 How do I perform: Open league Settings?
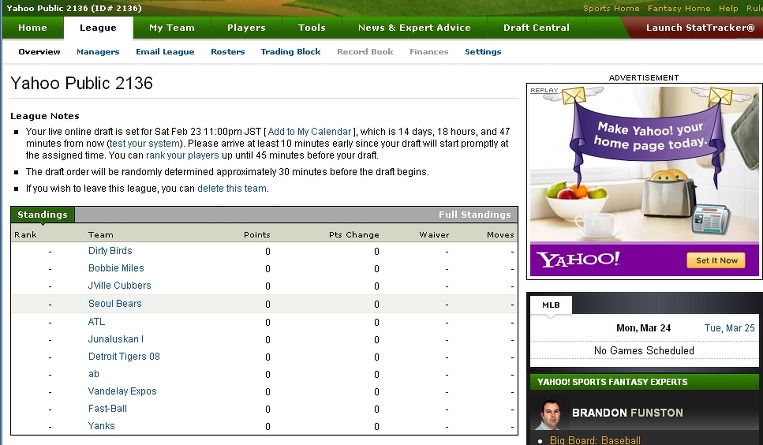point(483,52)
